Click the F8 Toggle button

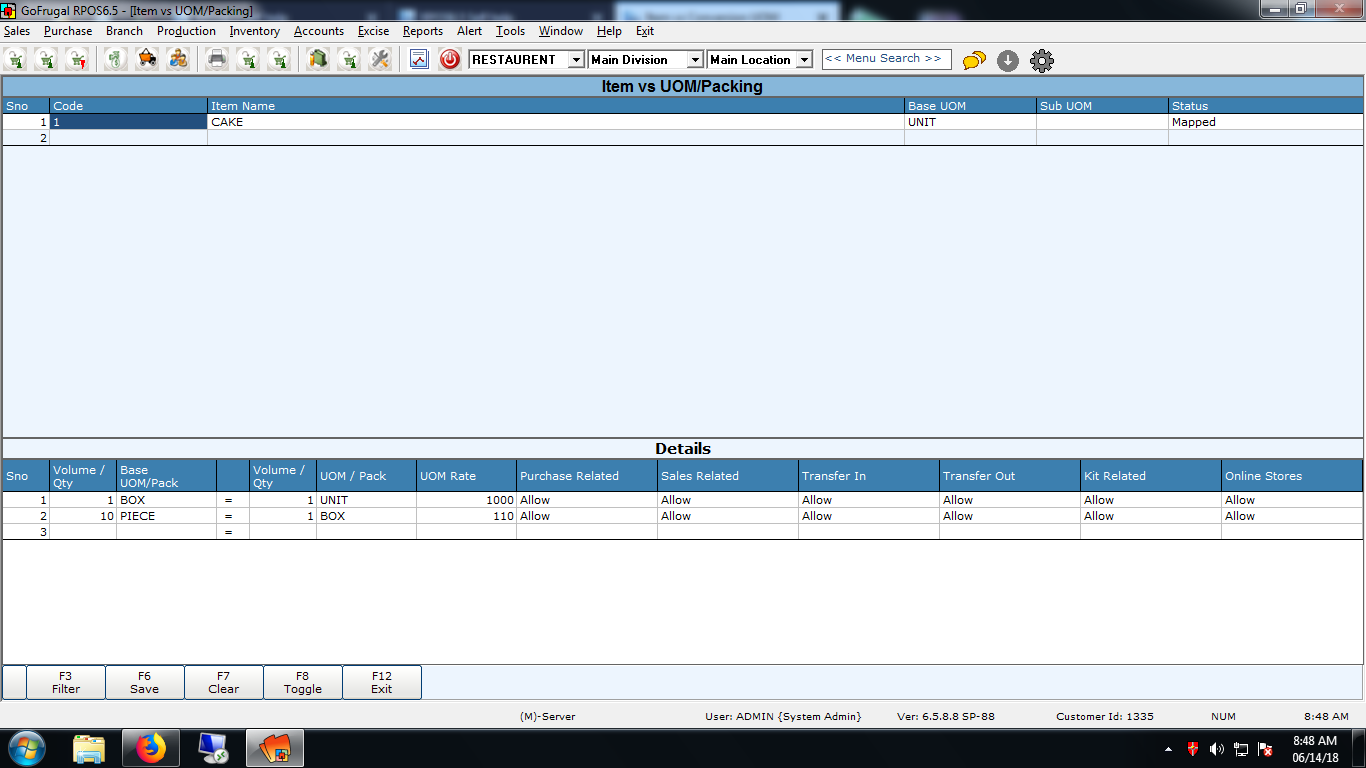coord(302,682)
